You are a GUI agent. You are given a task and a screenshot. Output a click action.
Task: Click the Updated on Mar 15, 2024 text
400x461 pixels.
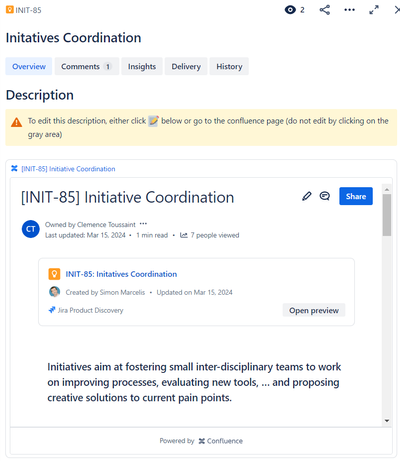coord(195,292)
